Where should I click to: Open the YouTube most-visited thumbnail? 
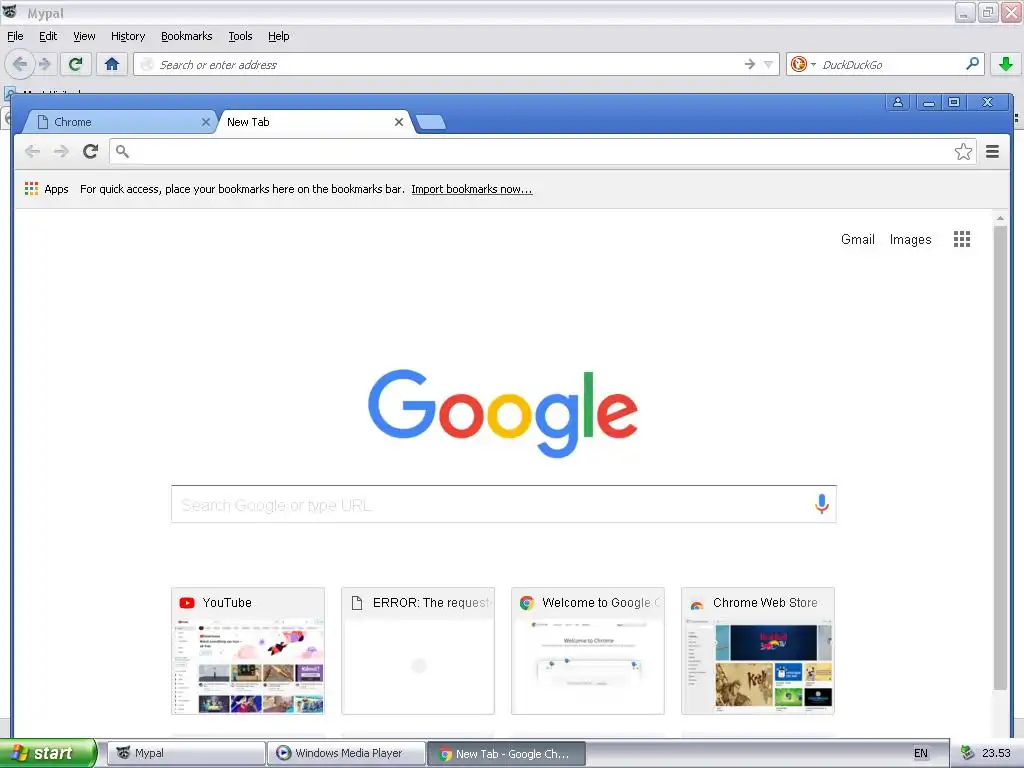tap(248, 651)
